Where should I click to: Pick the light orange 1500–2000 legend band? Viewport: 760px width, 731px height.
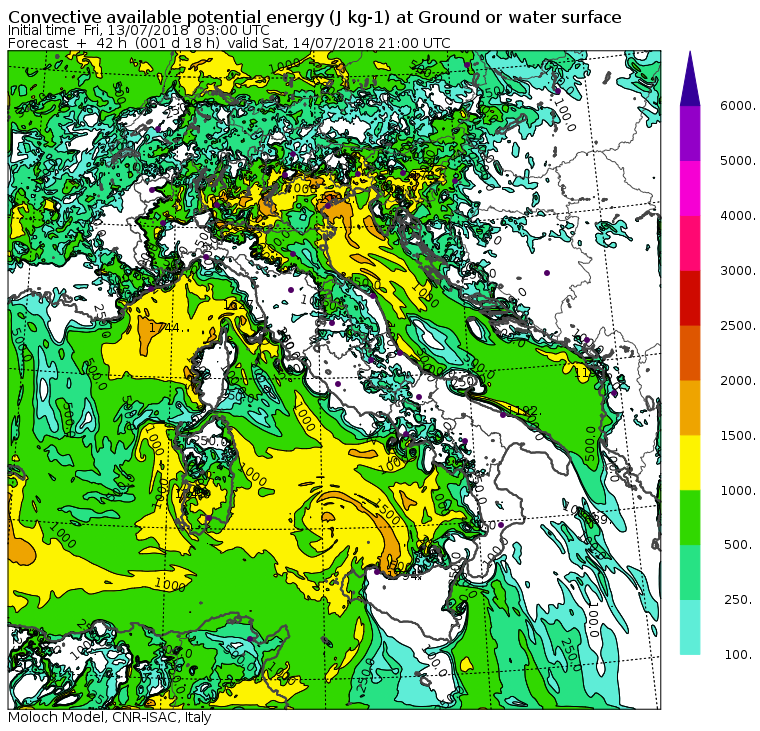pos(690,408)
